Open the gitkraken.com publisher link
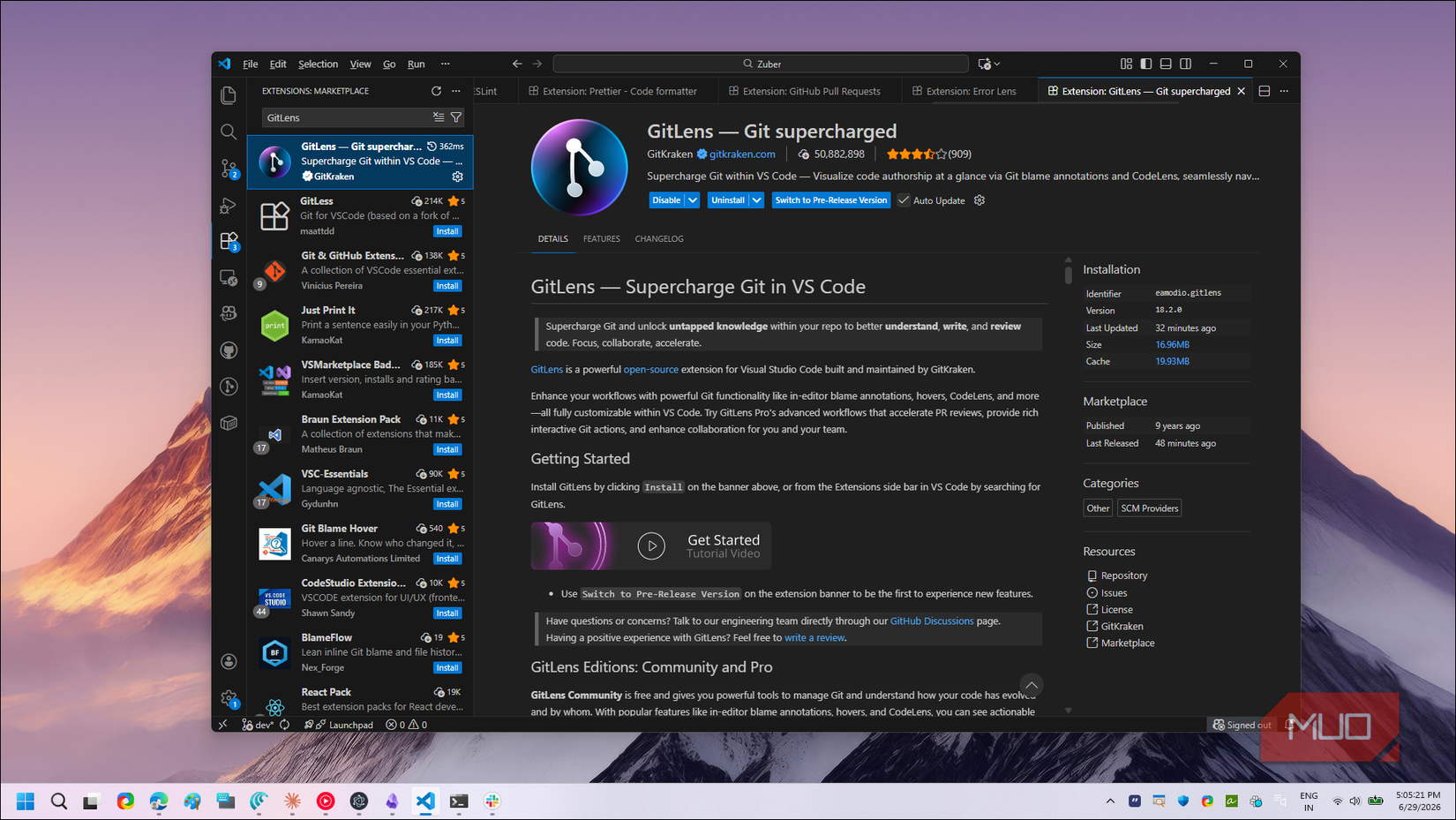This screenshot has width=1456, height=820. pos(742,154)
